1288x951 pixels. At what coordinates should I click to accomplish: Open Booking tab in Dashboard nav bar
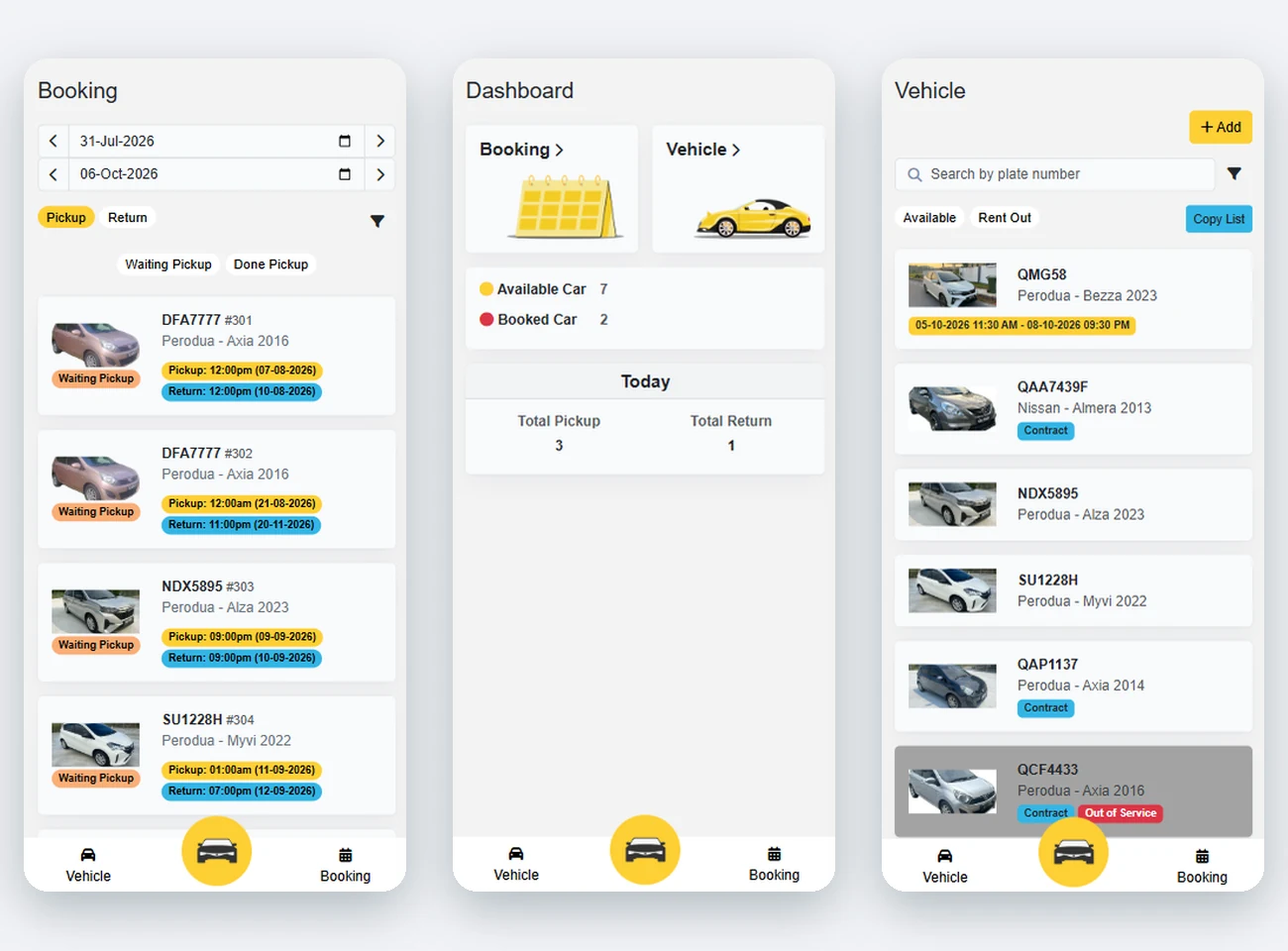[x=774, y=864]
